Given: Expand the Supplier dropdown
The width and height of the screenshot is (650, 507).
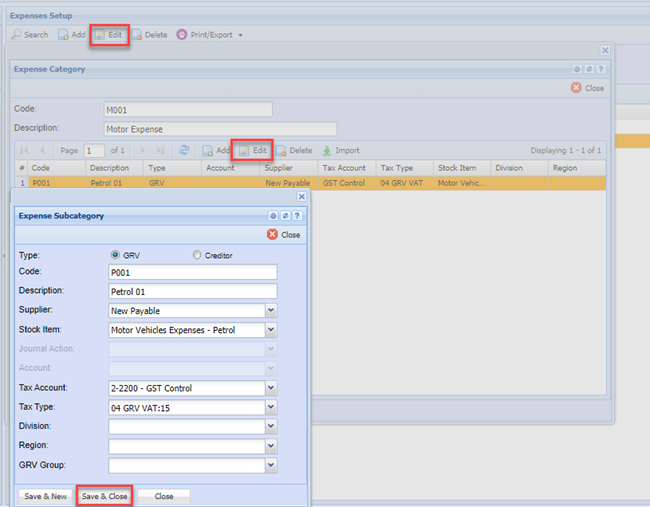Looking at the screenshot, I should [270, 311].
